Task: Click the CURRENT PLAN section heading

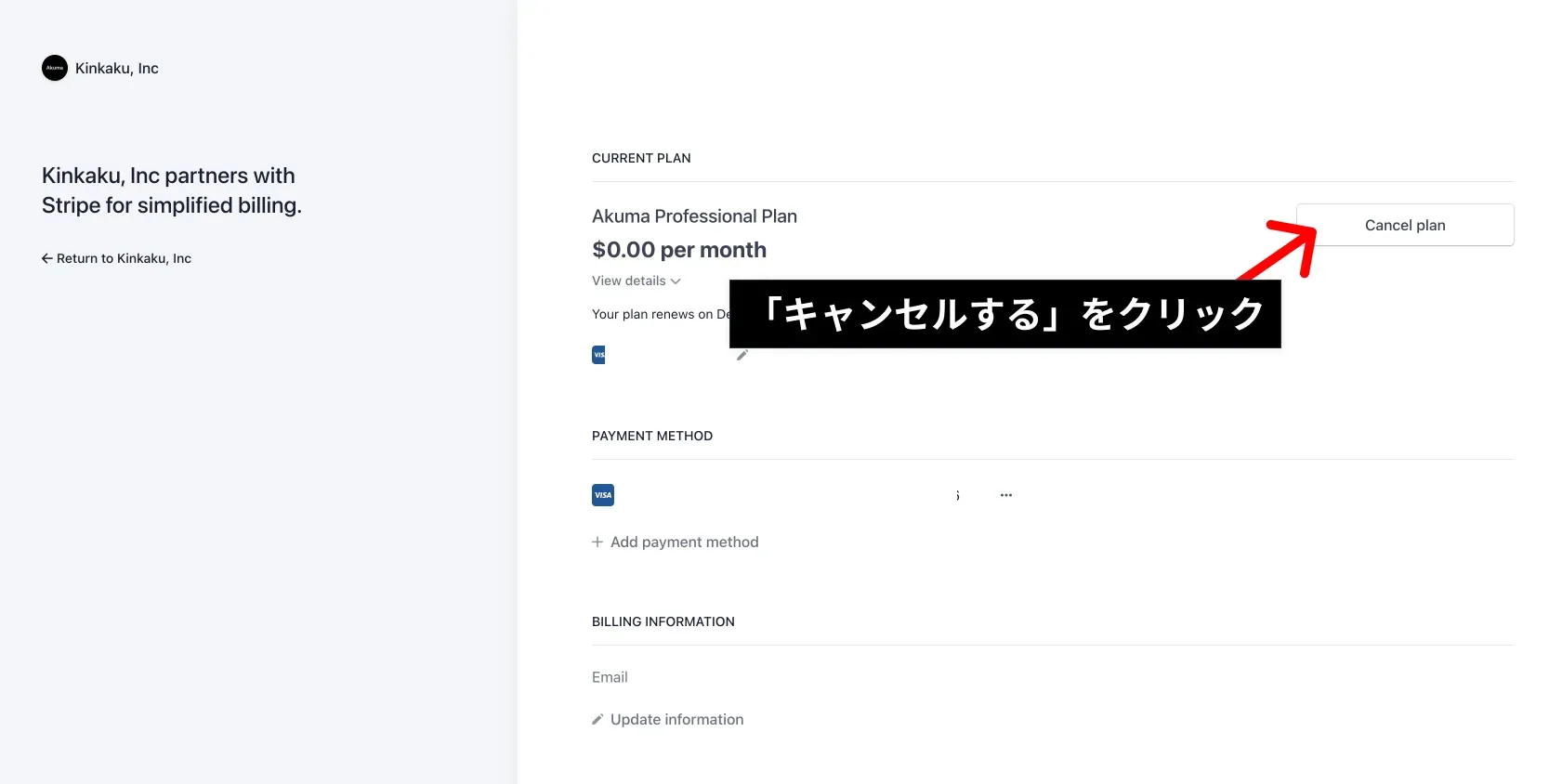Action: [x=641, y=158]
